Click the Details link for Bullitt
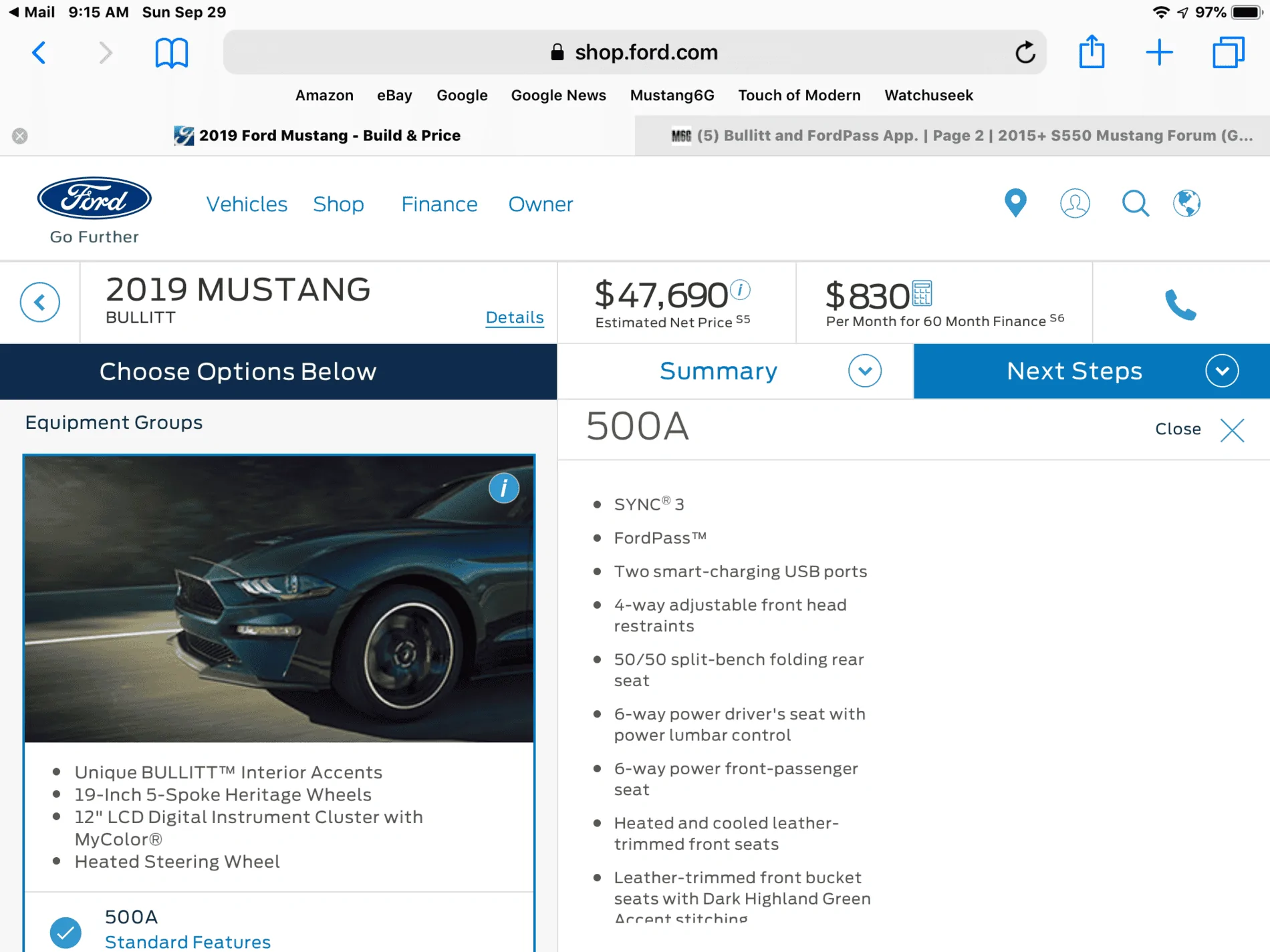This screenshot has width=1270, height=952. coord(515,317)
